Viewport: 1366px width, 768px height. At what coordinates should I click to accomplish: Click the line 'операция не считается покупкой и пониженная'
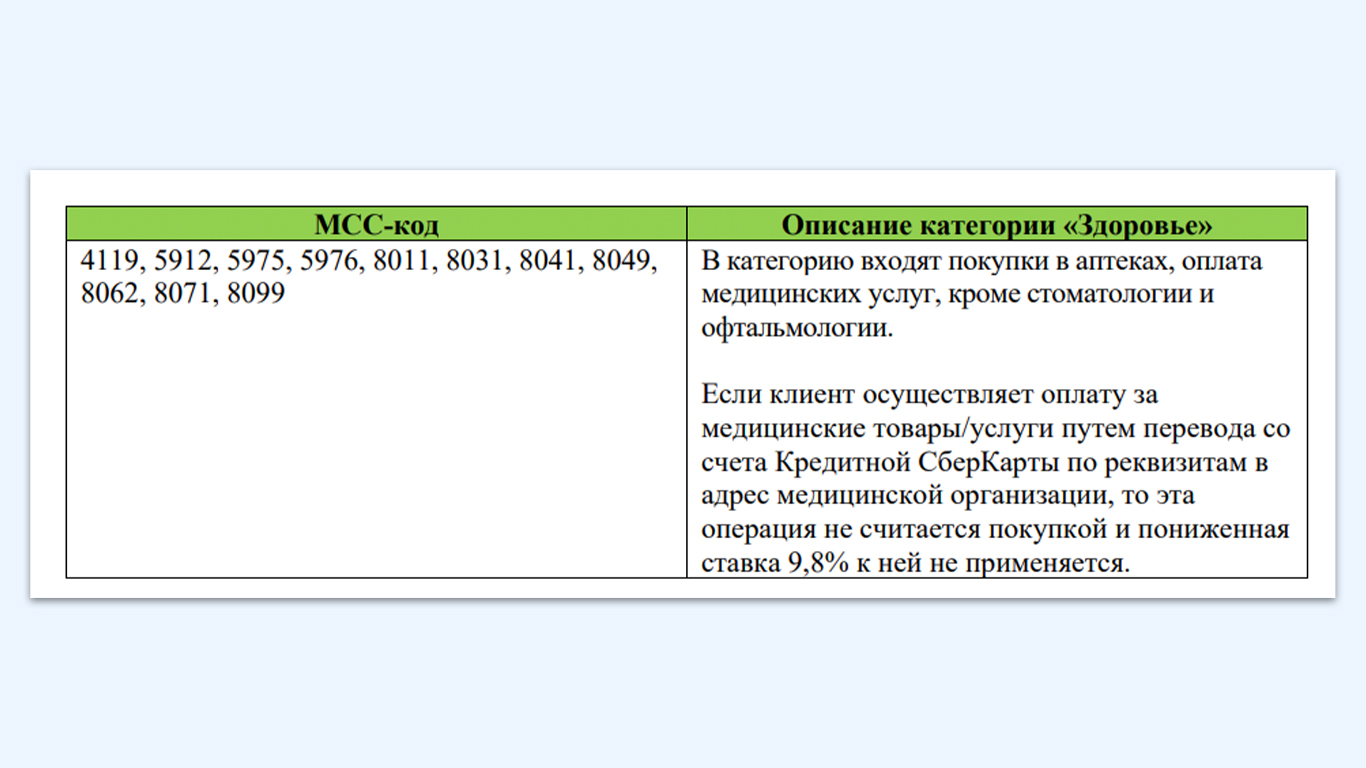(x=995, y=529)
